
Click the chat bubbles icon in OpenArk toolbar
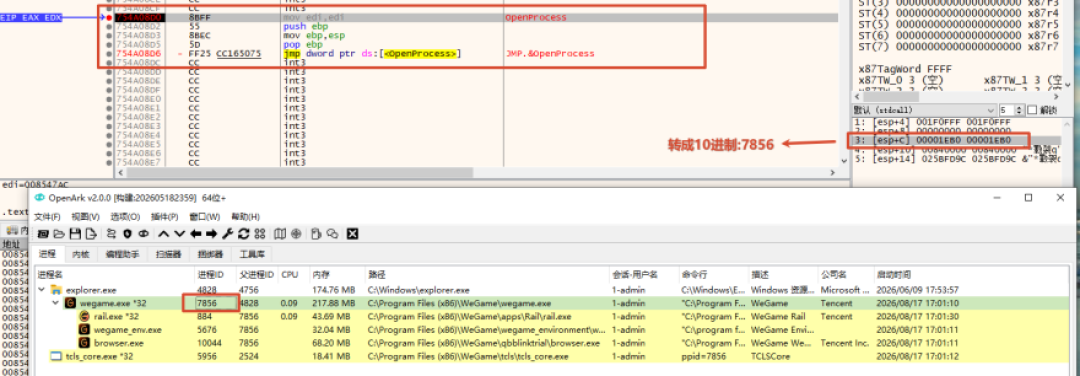coord(333,233)
